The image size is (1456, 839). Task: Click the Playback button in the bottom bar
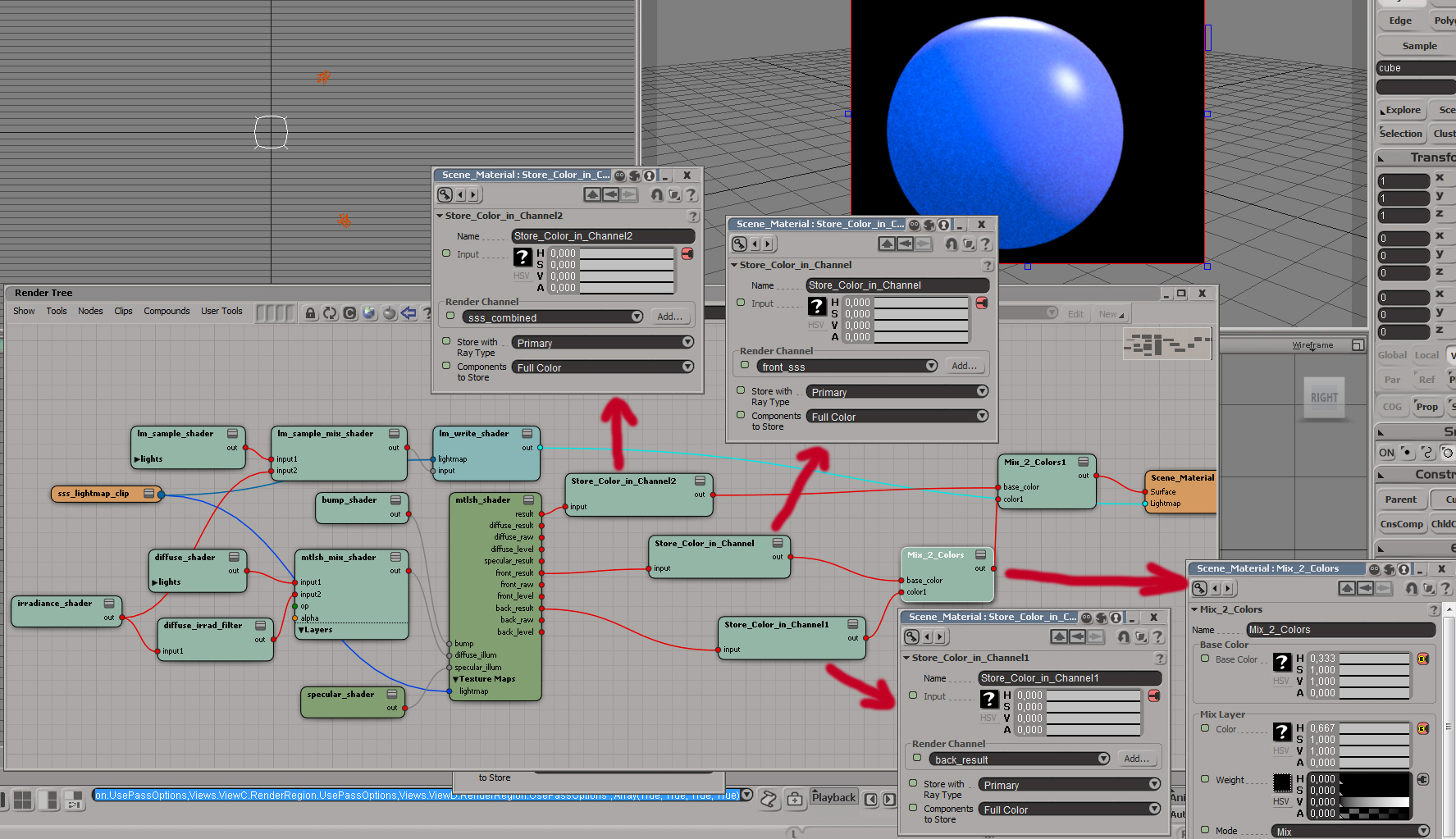(x=833, y=797)
